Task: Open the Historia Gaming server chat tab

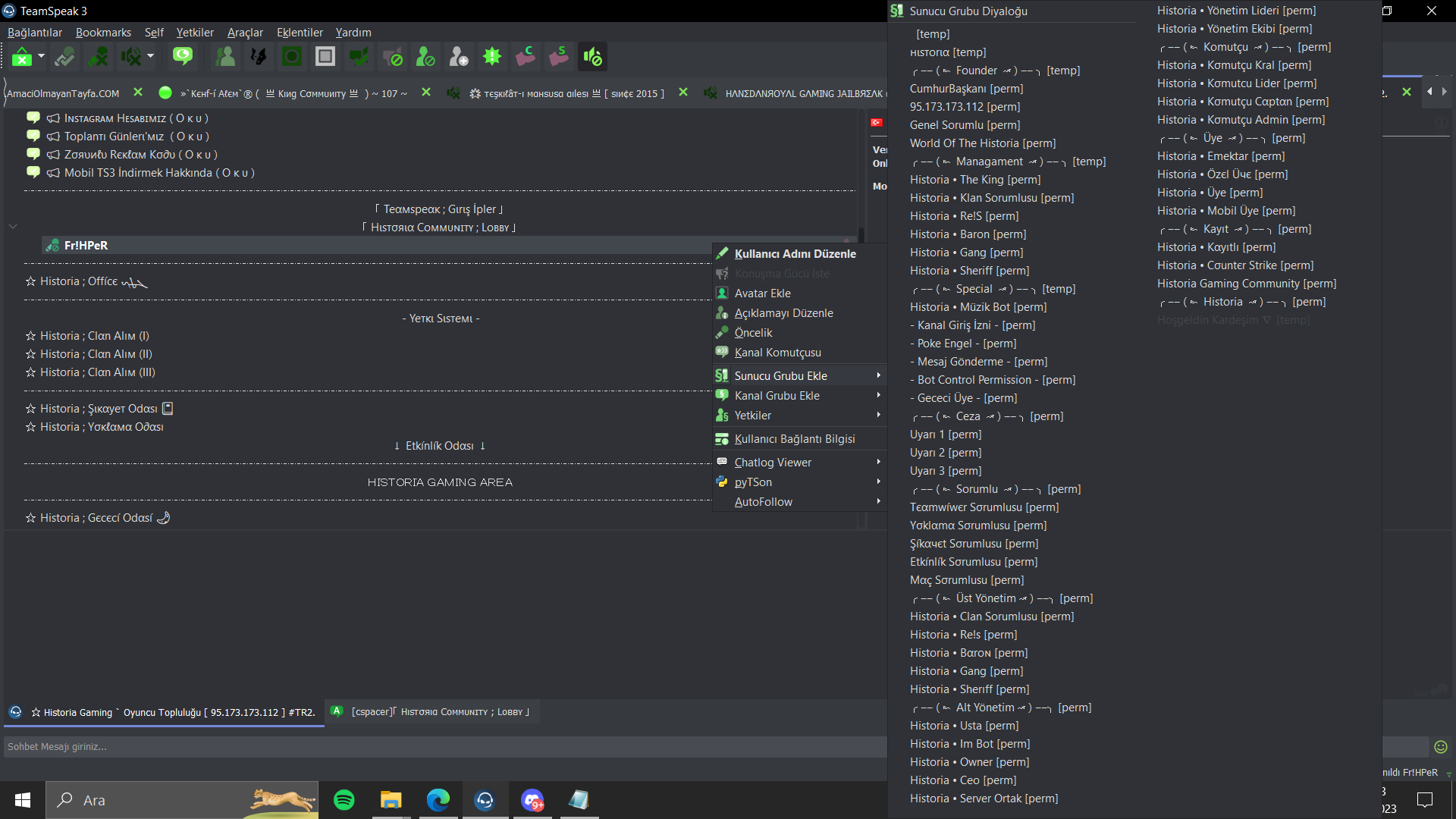Action: coord(164,712)
